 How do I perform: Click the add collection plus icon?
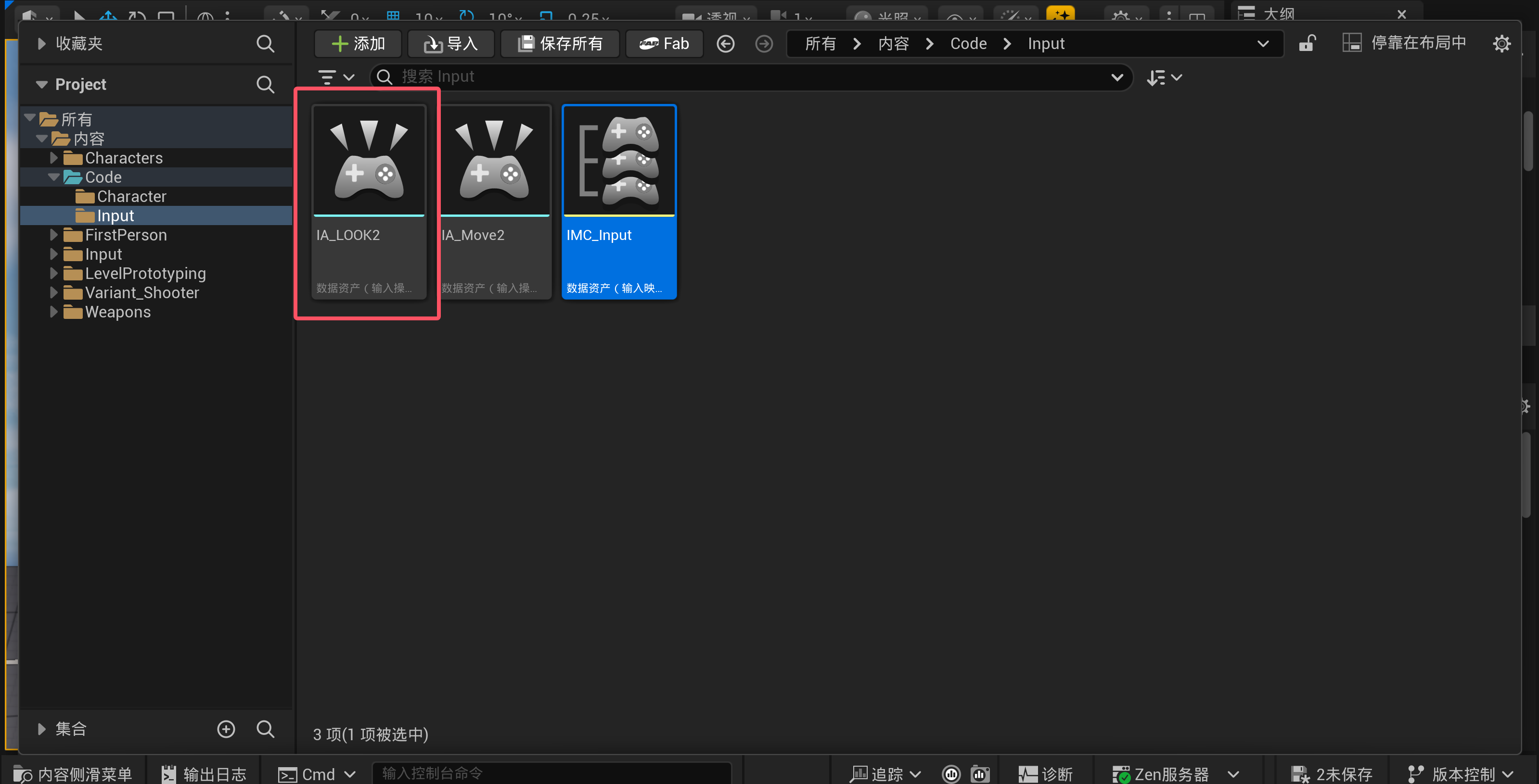pyautogui.click(x=226, y=729)
